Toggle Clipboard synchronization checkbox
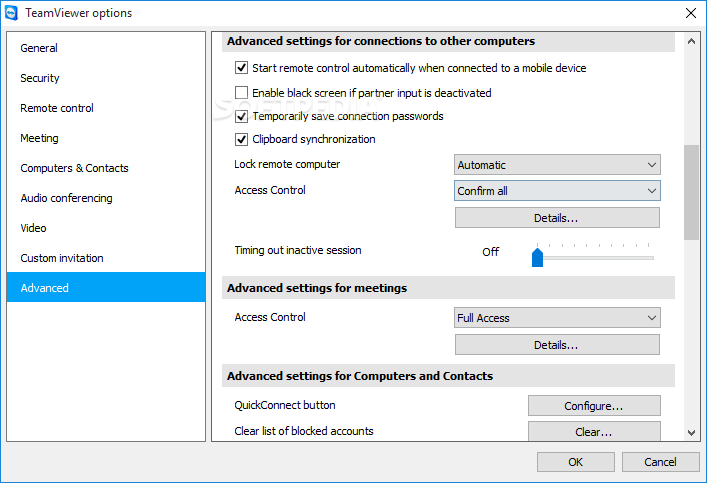The height and width of the screenshot is (483, 707). coord(241,139)
